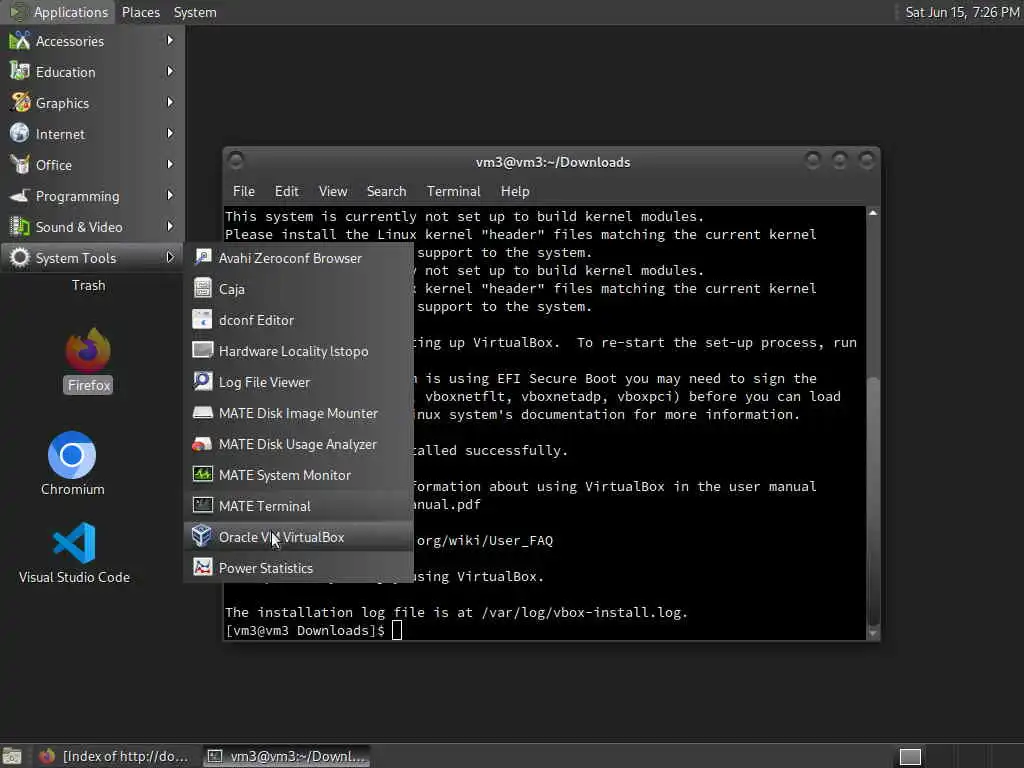The image size is (1024, 768).
Task: Open terminal Search menu
Action: pos(386,191)
